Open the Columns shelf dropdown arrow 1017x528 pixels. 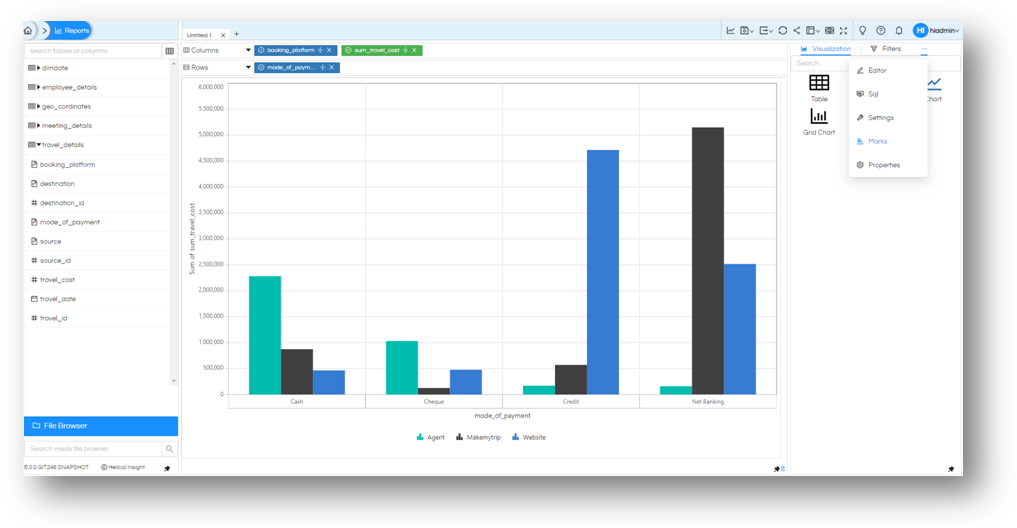[248, 50]
